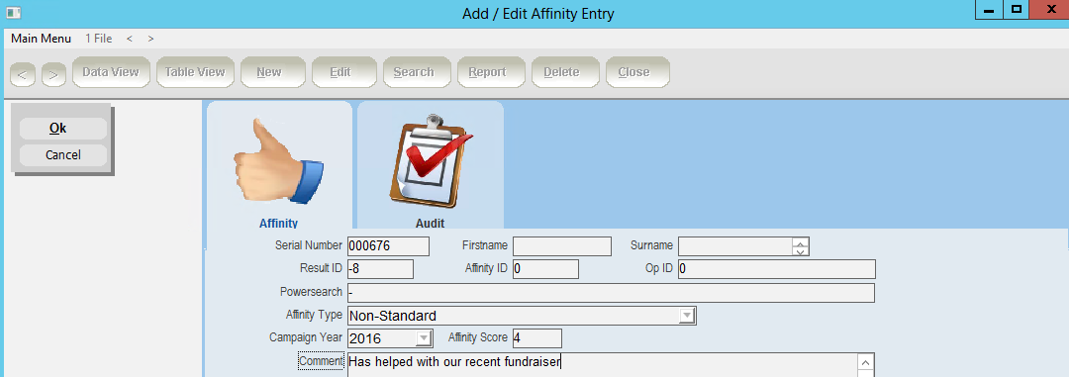The image size is (1069, 377).
Task: Switch to Table View
Action: [x=195, y=72]
